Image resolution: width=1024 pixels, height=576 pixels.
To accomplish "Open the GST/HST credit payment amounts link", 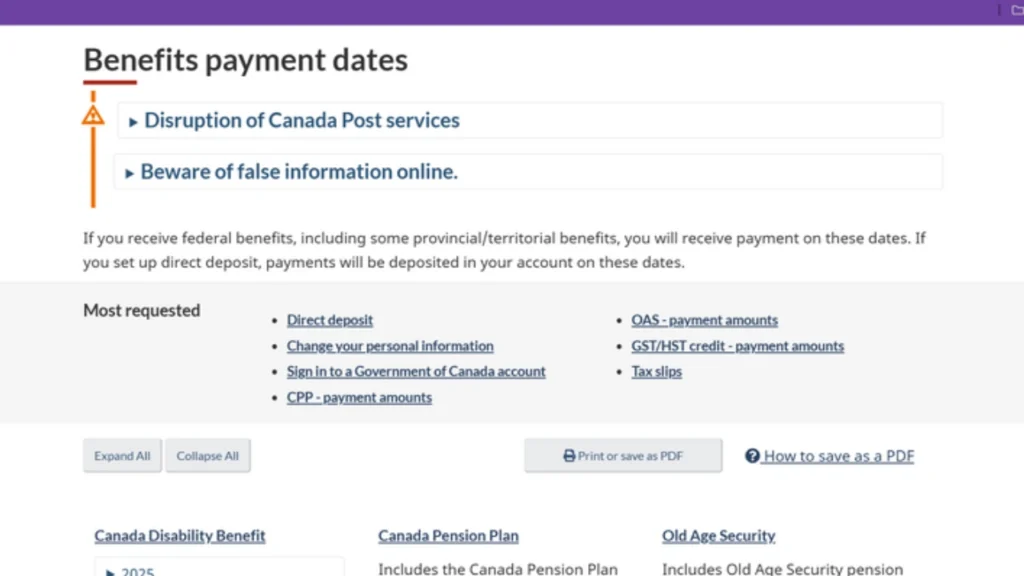I will (x=737, y=346).
